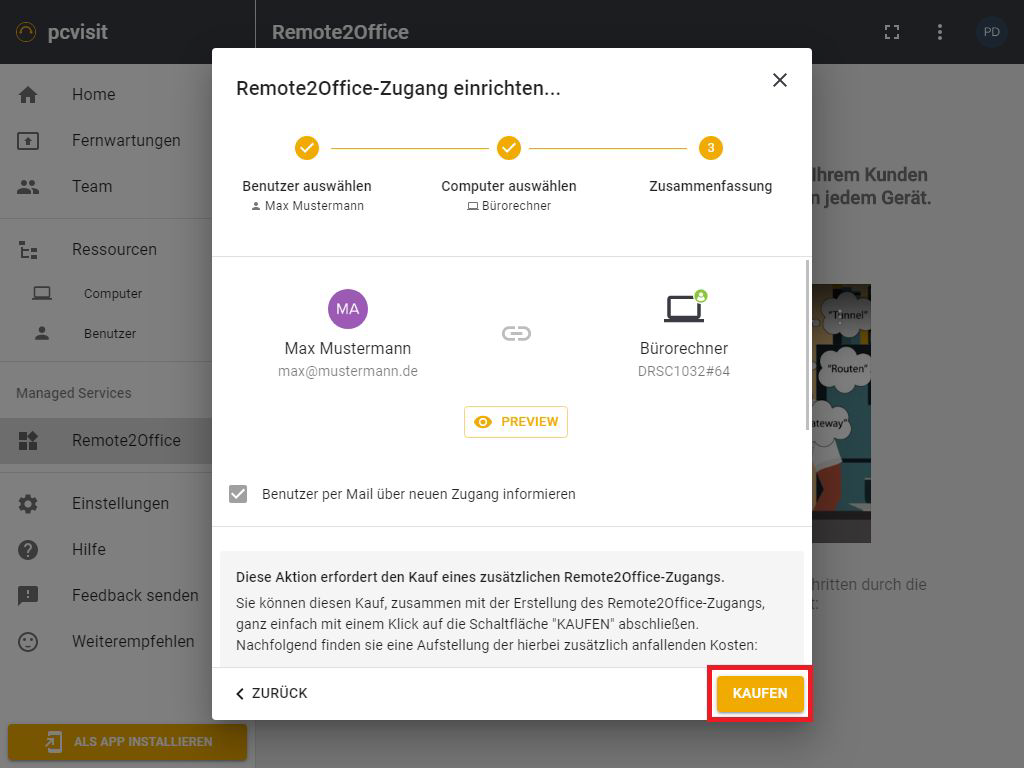Open Fernwartungen in the sidebar
This screenshot has height=768, width=1024.
[x=126, y=140]
